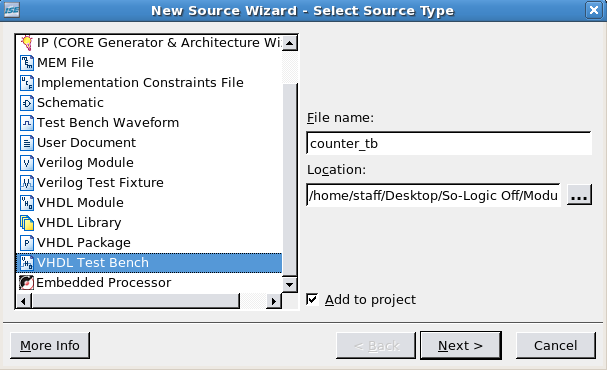Click the list scroll up arrow
This screenshot has width=607, height=370.
(x=290, y=43)
